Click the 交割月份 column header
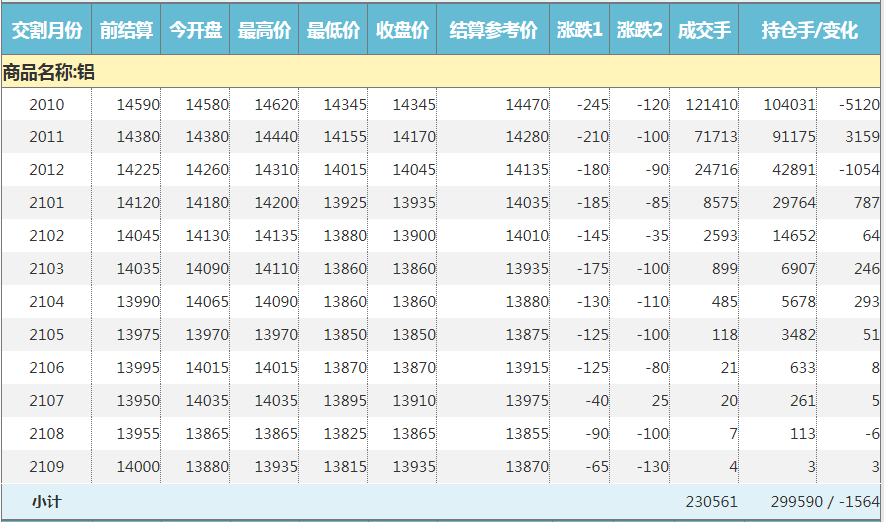The image size is (884, 522). click(46, 30)
